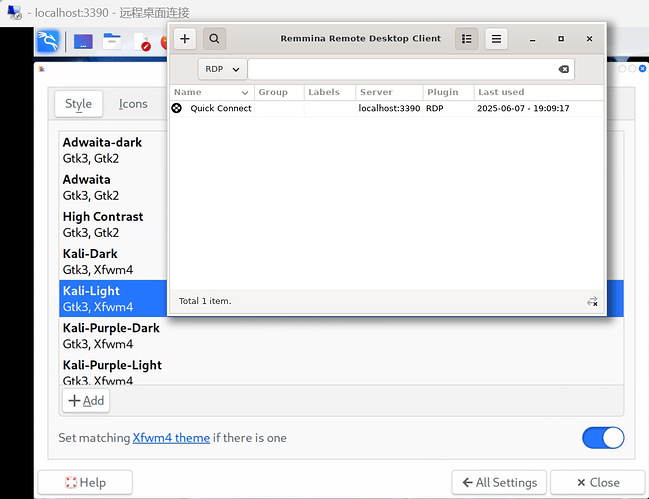Open Help in Appearance window
Screen dimensions: 649x499
point(85,482)
